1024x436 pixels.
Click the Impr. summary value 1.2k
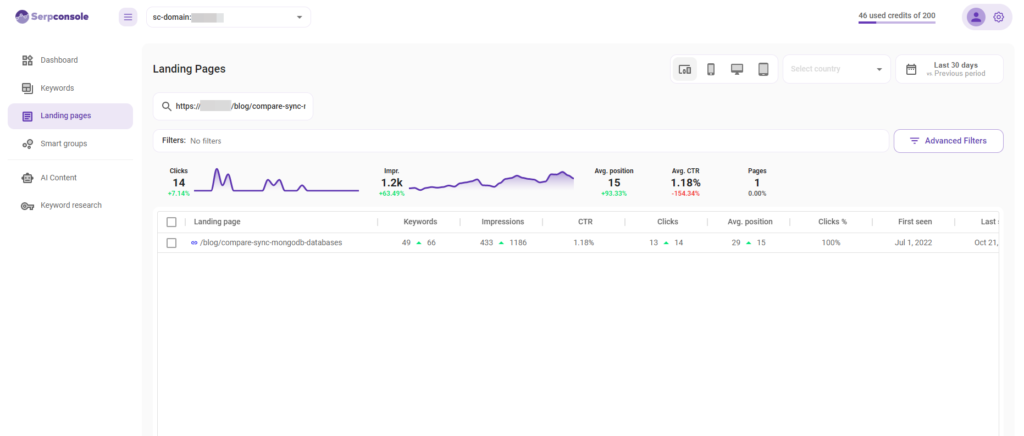[x=391, y=183]
